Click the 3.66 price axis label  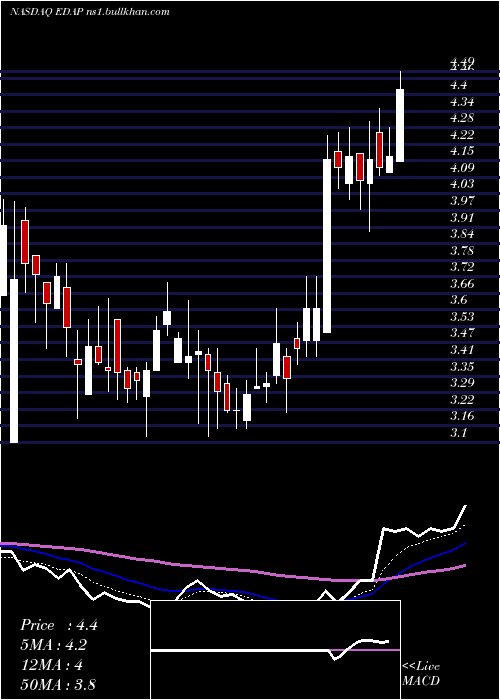tap(462, 283)
